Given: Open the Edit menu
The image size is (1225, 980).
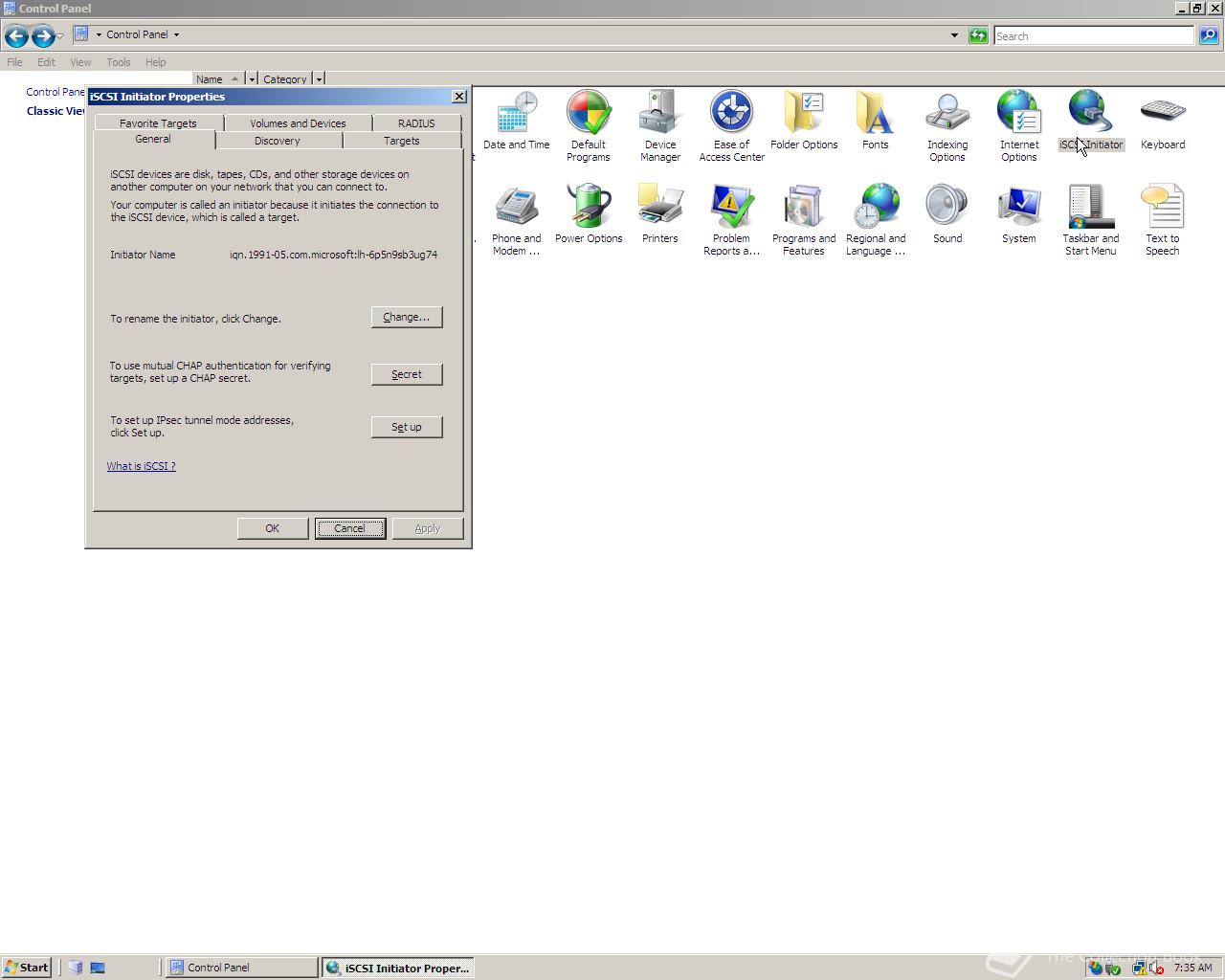Looking at the screenshot, I should pos(46,62).
